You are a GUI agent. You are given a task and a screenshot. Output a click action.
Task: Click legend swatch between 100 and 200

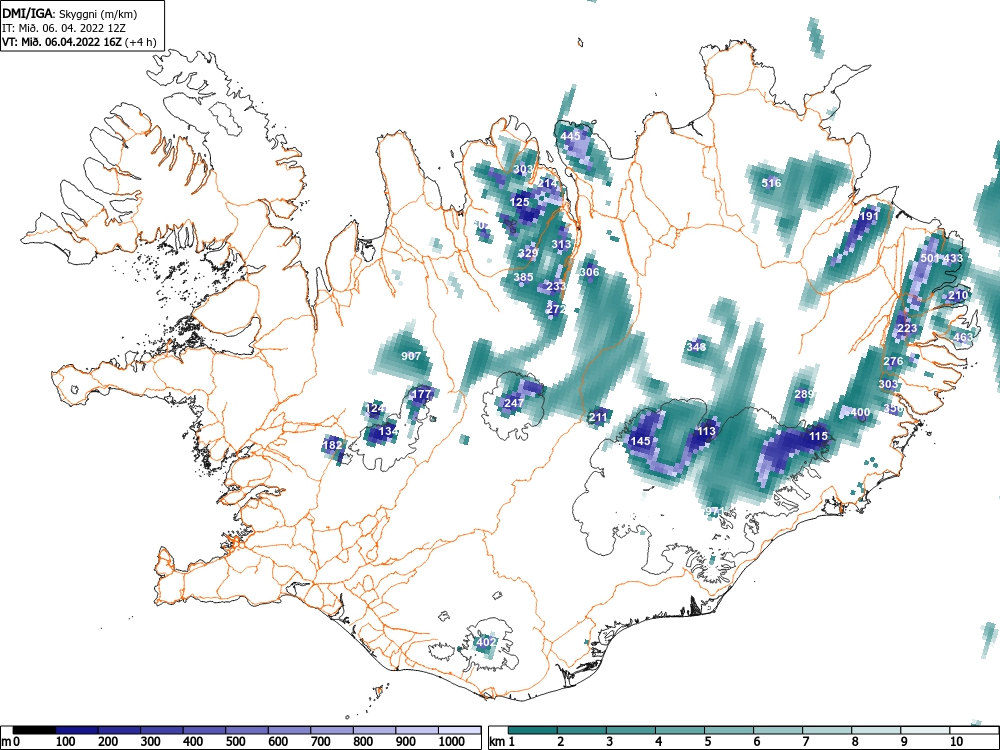tap(77, 730)
